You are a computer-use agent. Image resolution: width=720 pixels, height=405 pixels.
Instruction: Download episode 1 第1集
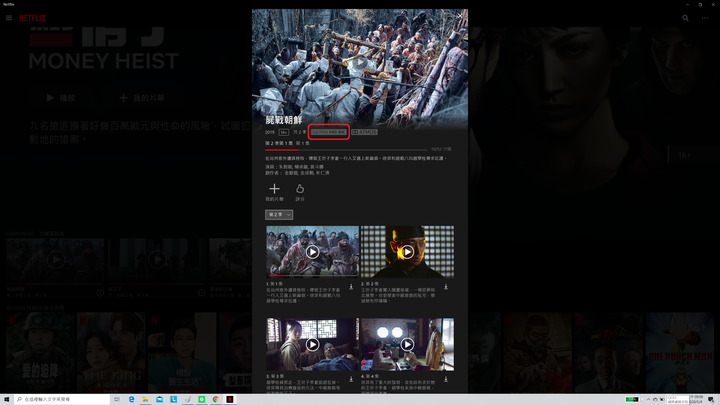point(351,287)
